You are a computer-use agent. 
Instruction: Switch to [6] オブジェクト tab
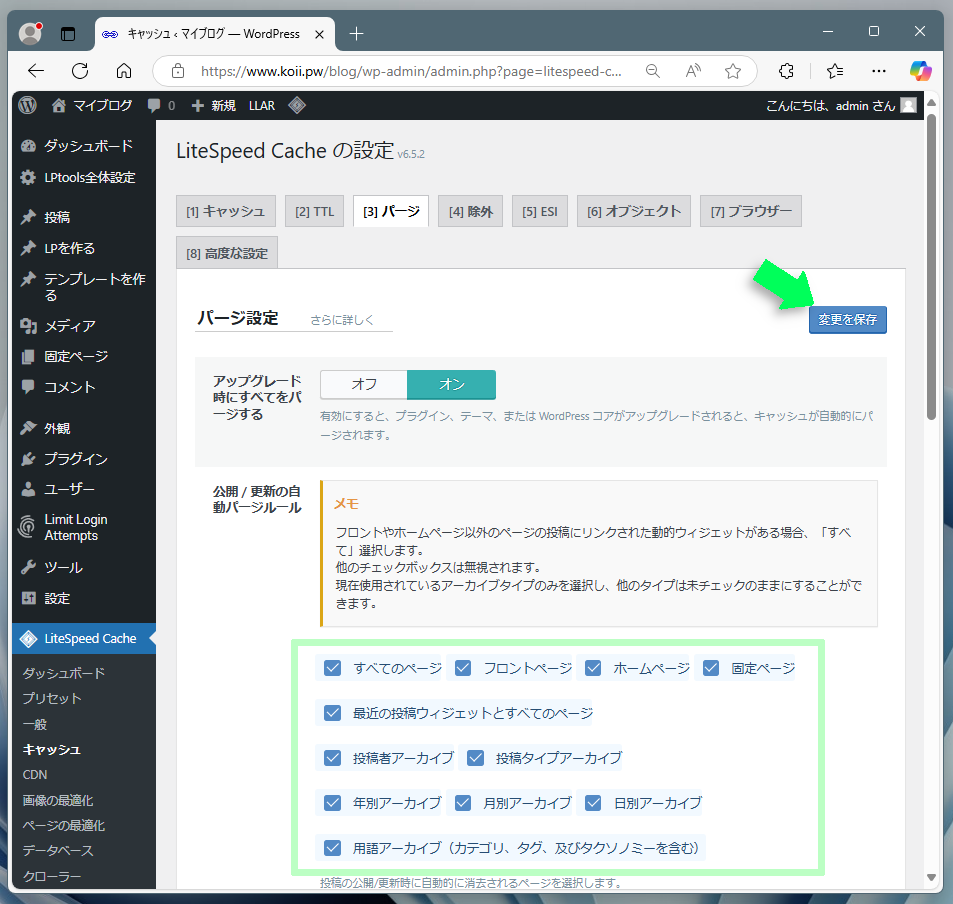(634, 211)
